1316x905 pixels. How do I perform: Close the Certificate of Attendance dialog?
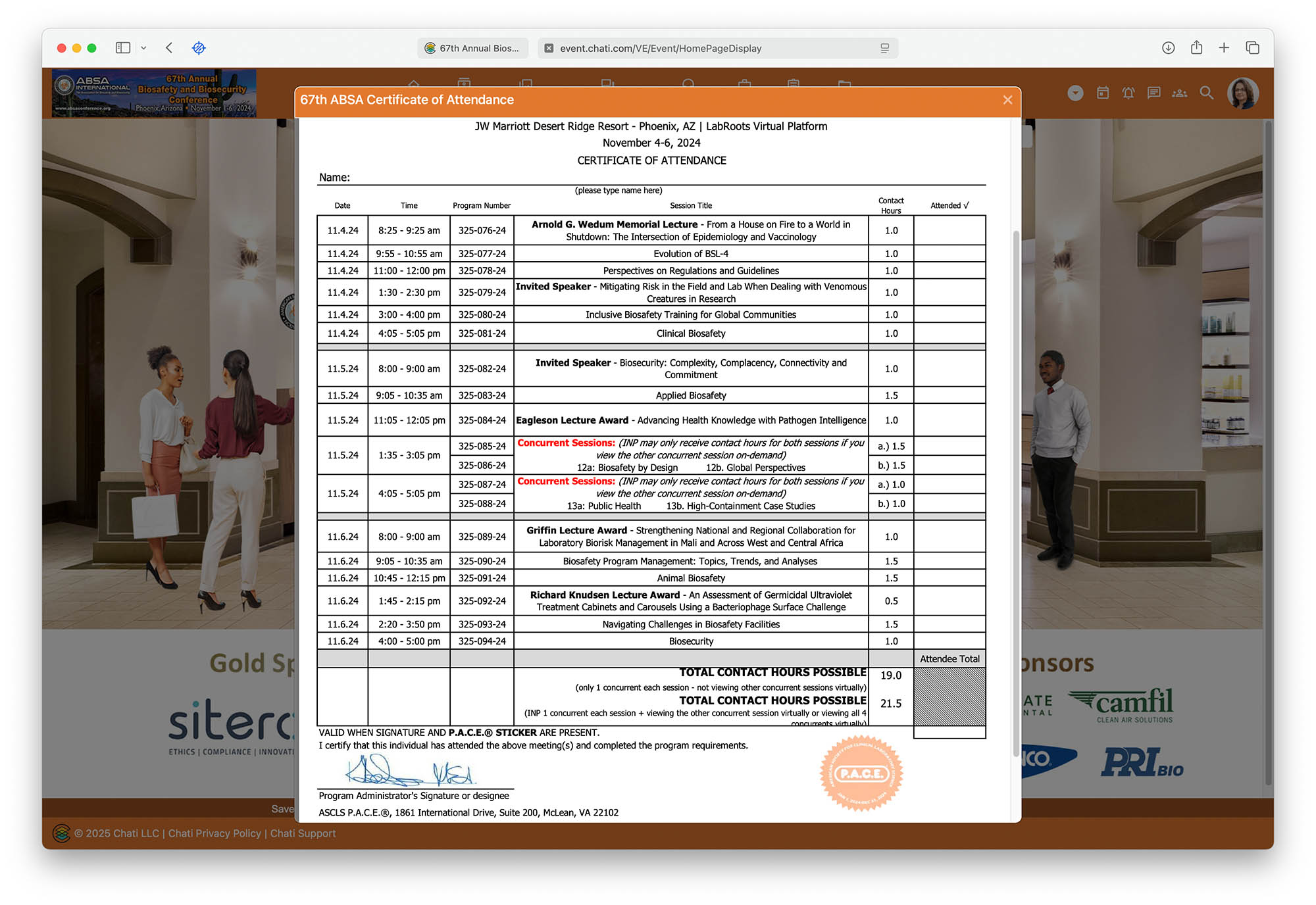1007,100
